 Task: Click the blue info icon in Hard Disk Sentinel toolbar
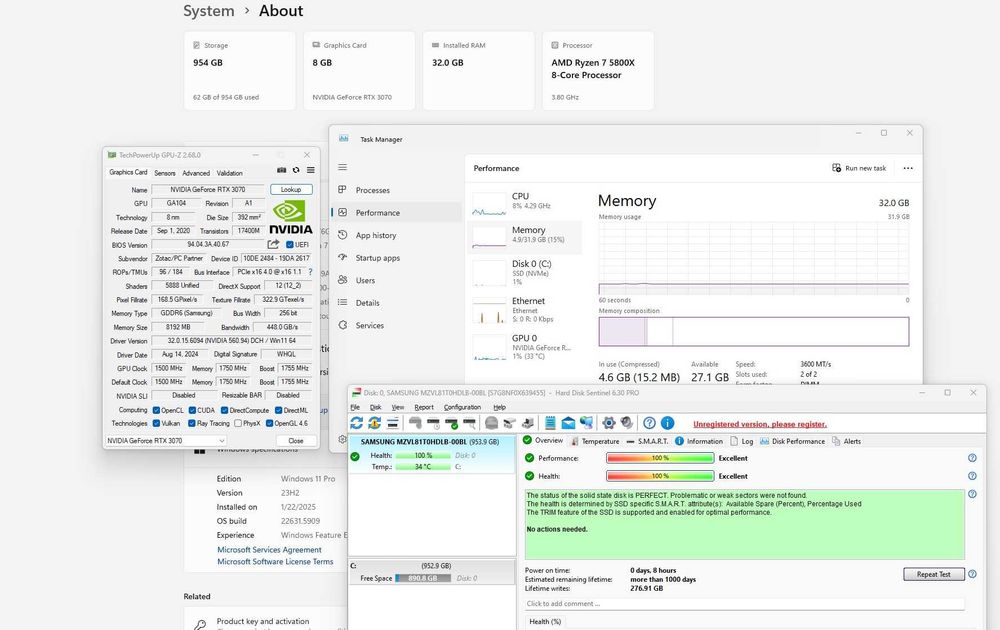click(667, 423)
